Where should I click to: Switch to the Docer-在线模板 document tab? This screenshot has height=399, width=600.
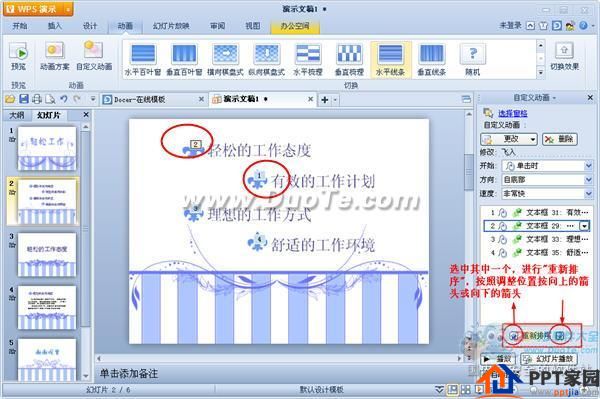pyautogui.click(x=153, y=99)
